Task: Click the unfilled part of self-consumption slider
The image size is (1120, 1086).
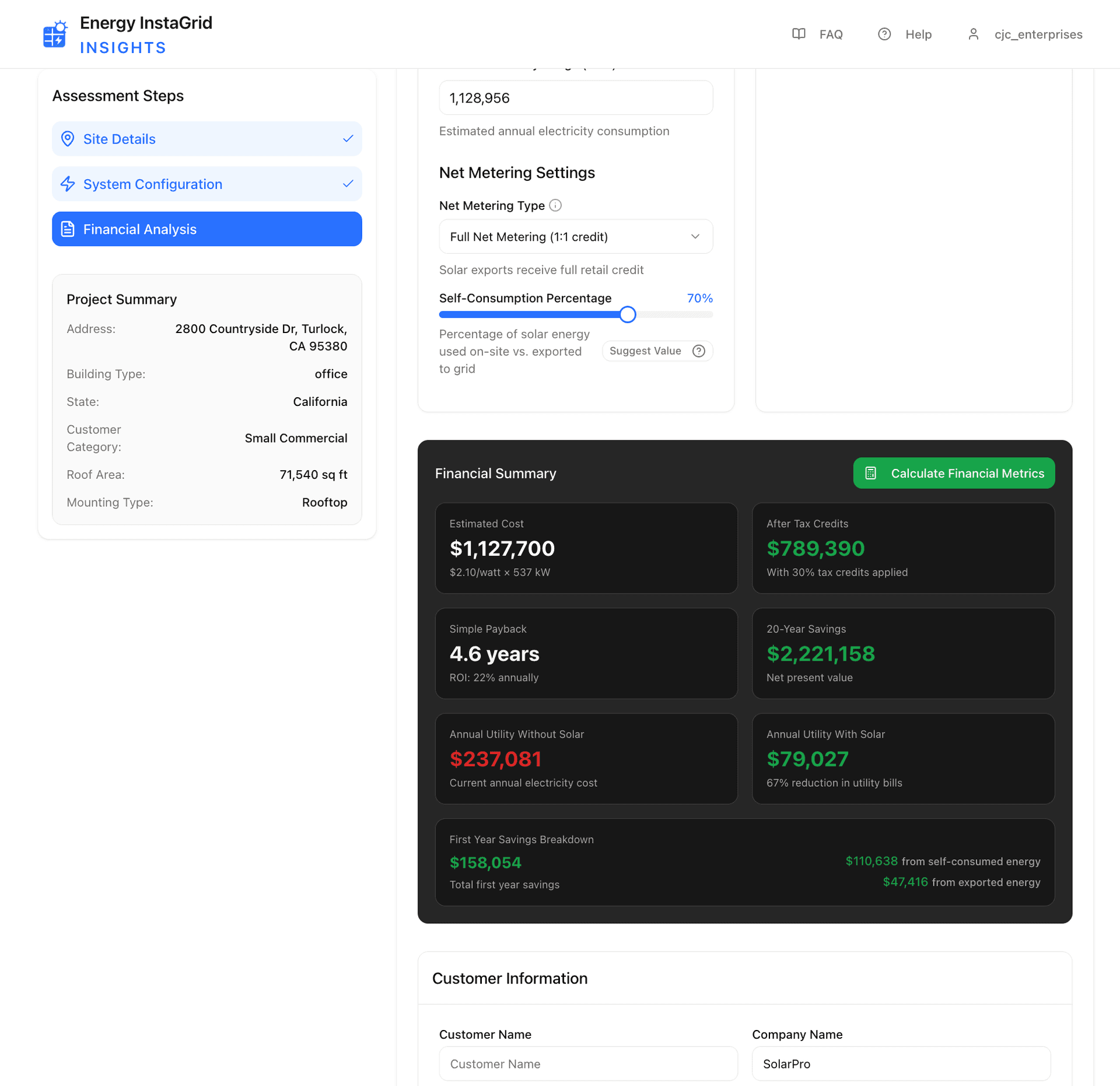Action: tap(674, 314)
